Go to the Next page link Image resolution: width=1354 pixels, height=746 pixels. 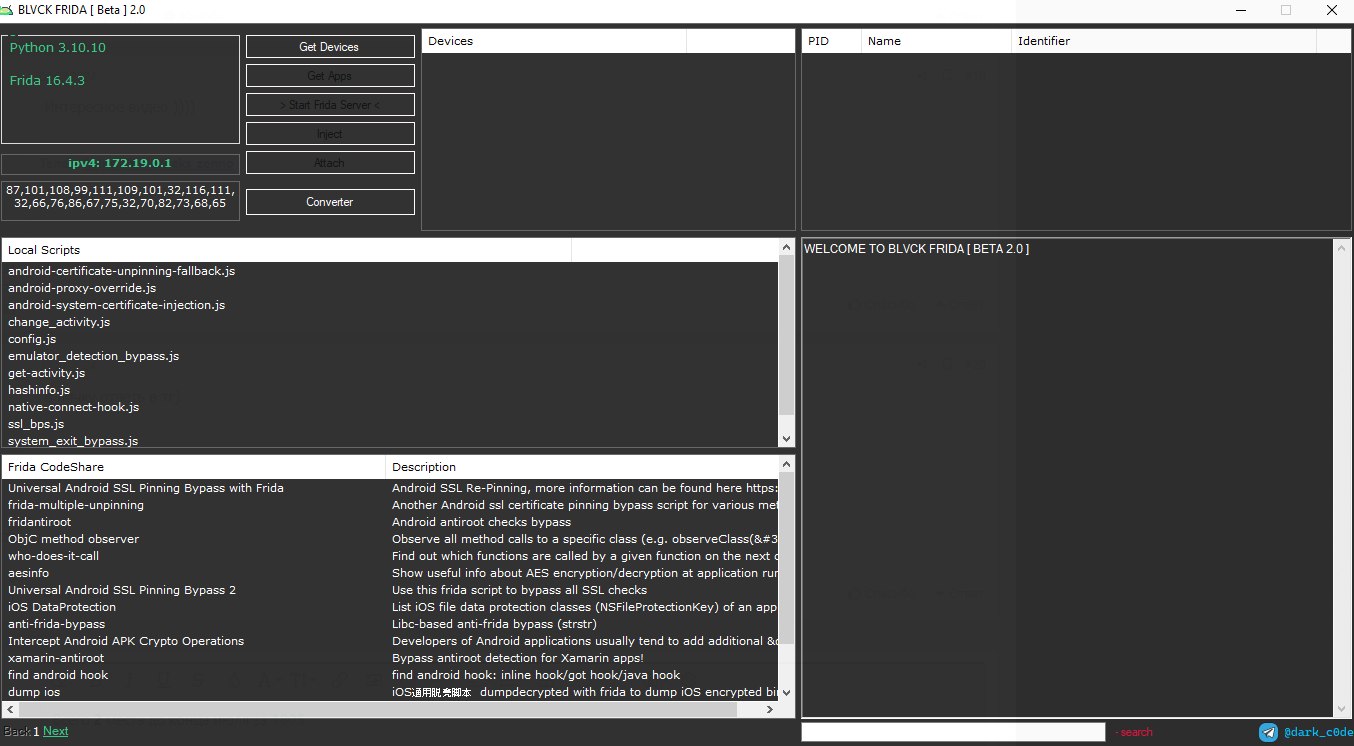[56, 731]
